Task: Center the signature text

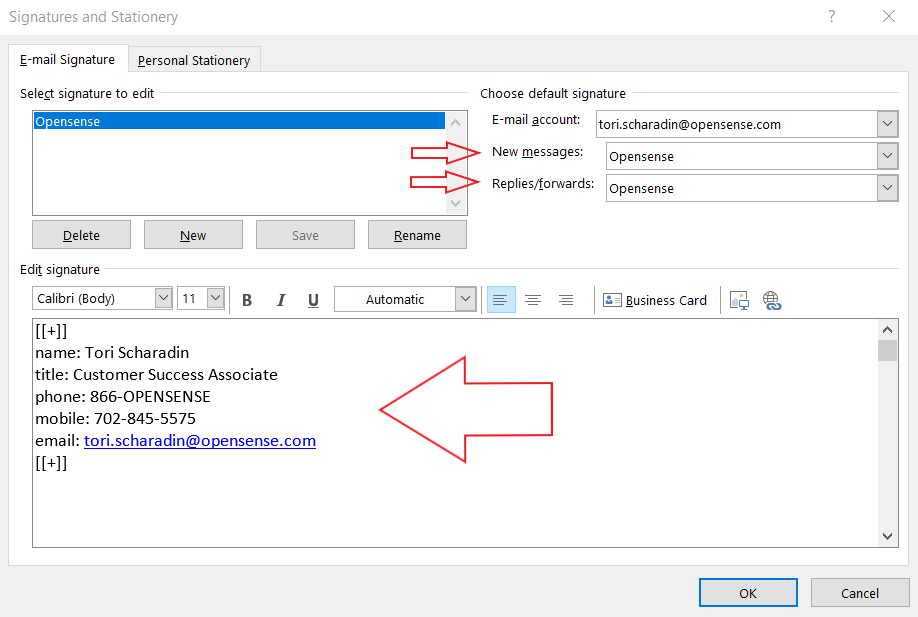Action: pos(533,300)
